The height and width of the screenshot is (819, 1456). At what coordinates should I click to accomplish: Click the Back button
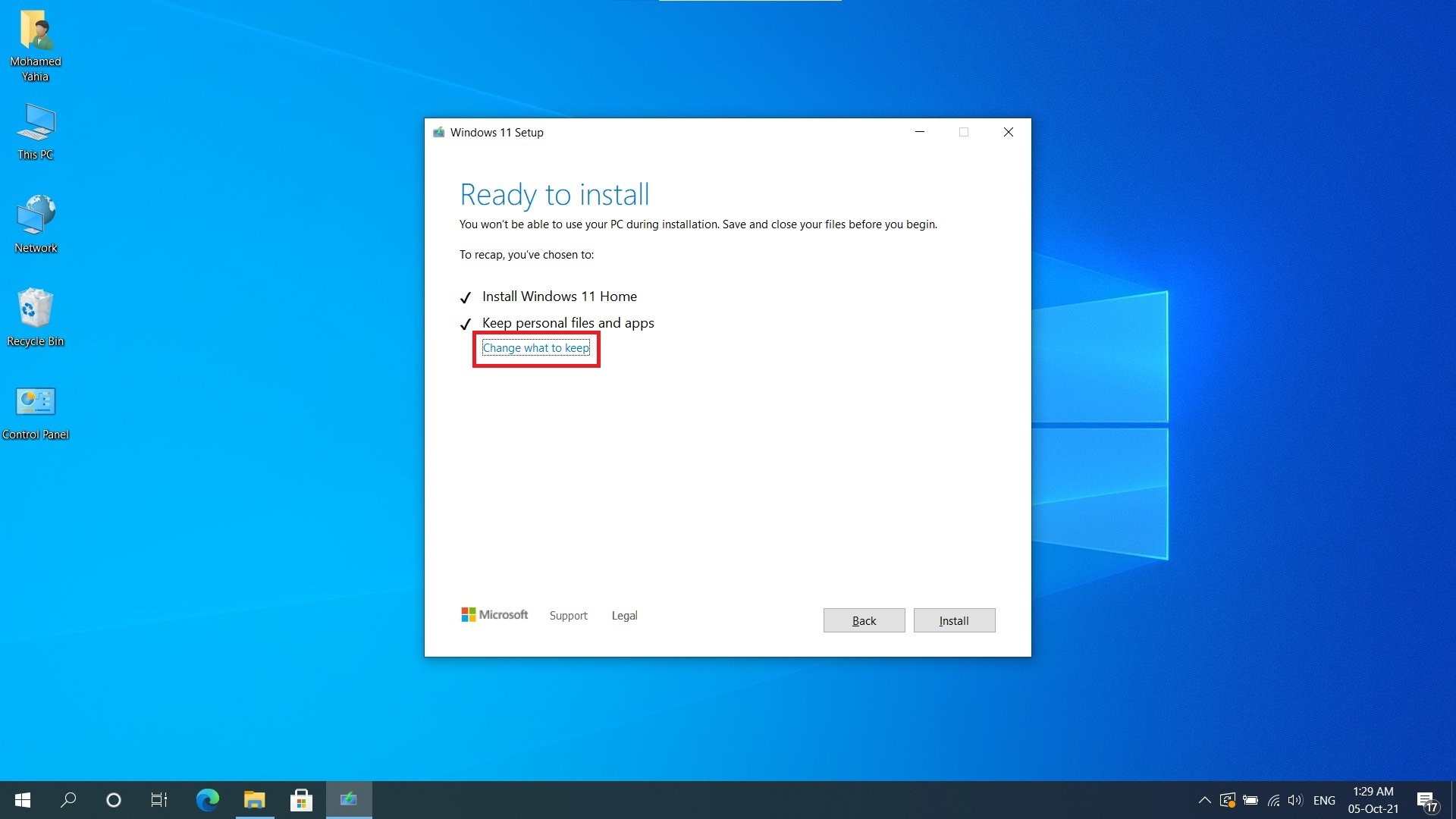(x=864, y=620)
